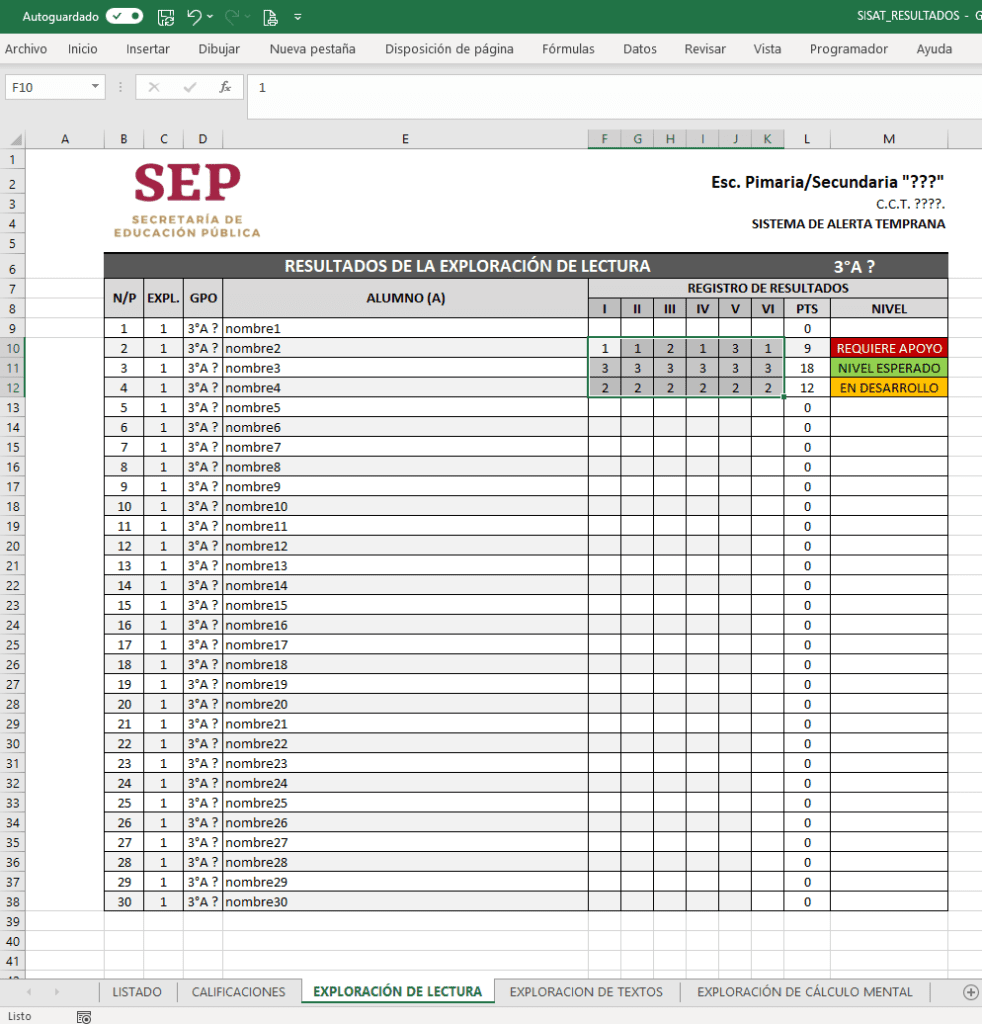The height and width of the screenshot is (1024, 982).
Task: Click the nombre15 cell
Action: click(x=405, y=605)
